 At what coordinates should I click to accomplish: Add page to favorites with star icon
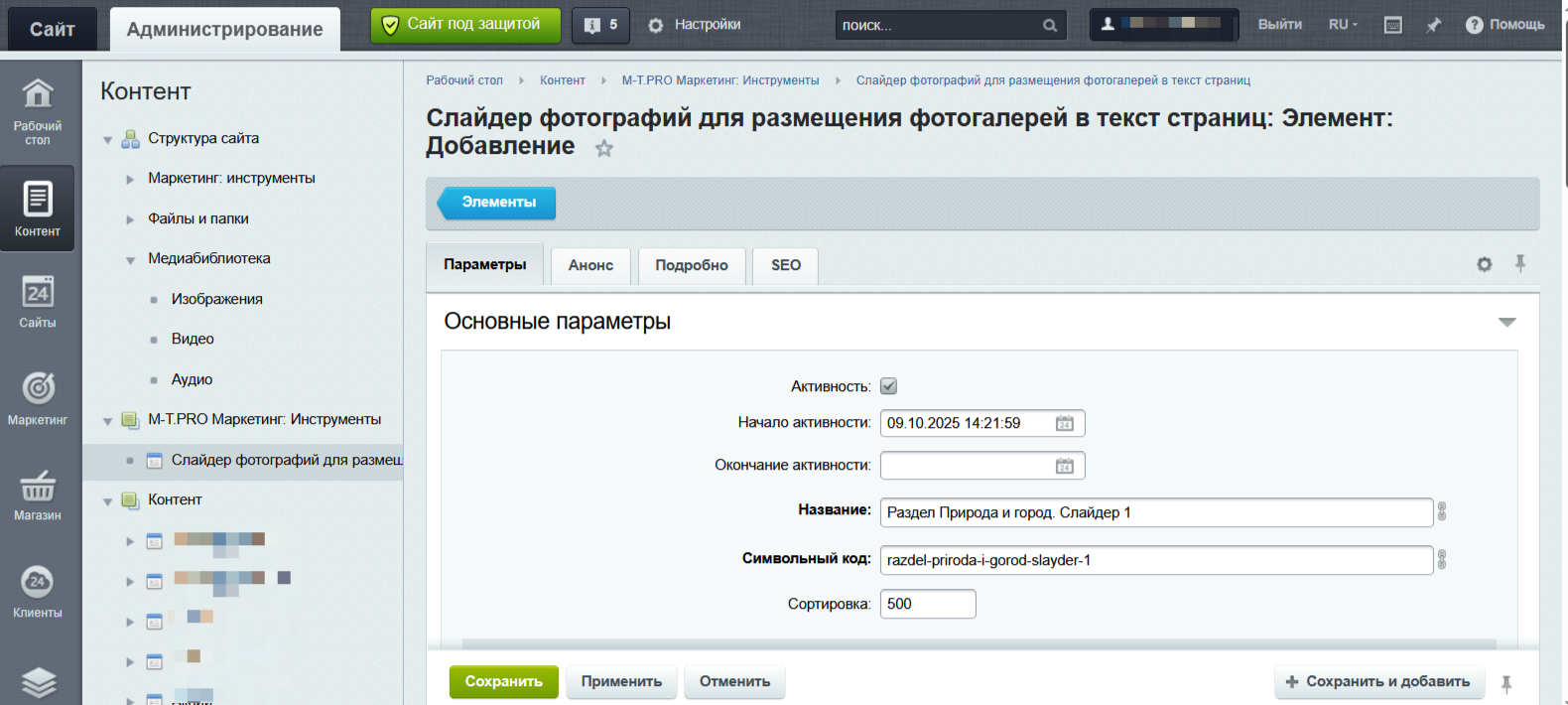pyautogui.click(x=603, y=149)
